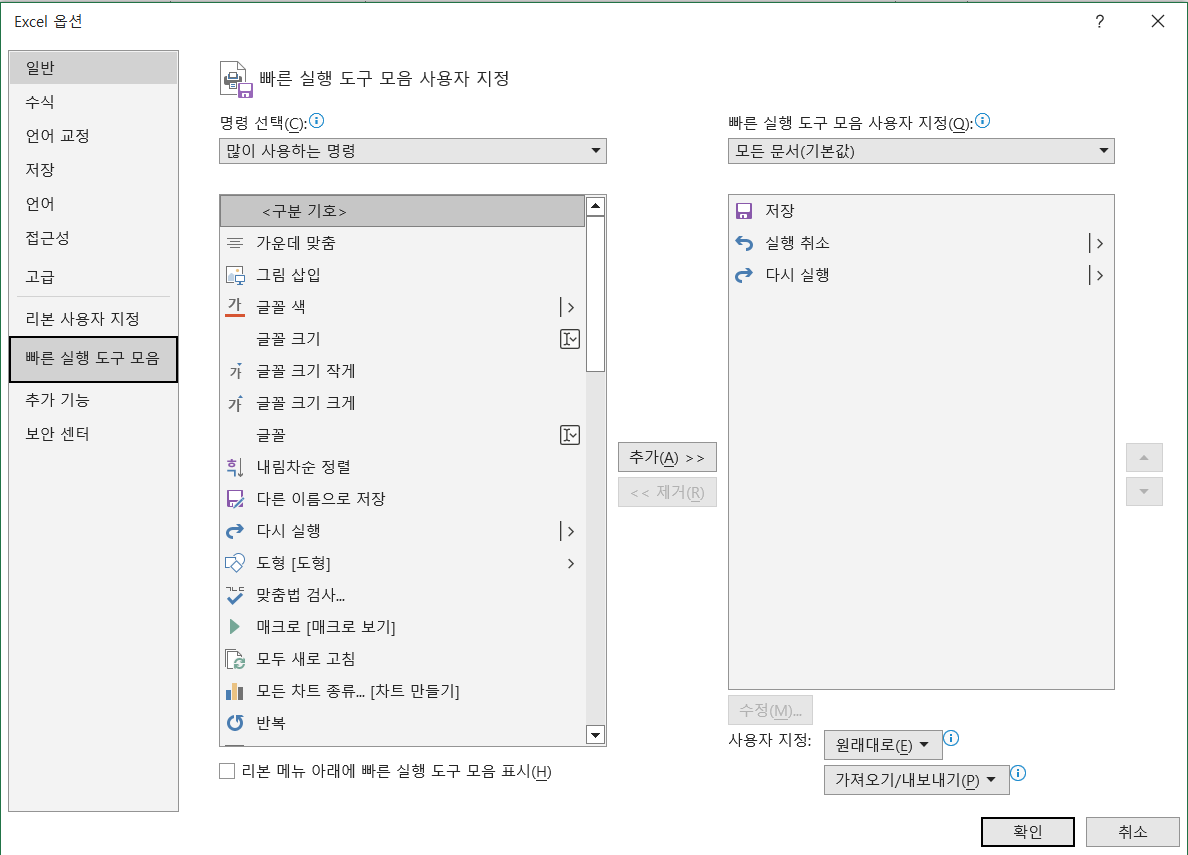Expand the 도형 [도형] submenu arrow
Screen dimensions: 1188x855
tap(571, 563)
